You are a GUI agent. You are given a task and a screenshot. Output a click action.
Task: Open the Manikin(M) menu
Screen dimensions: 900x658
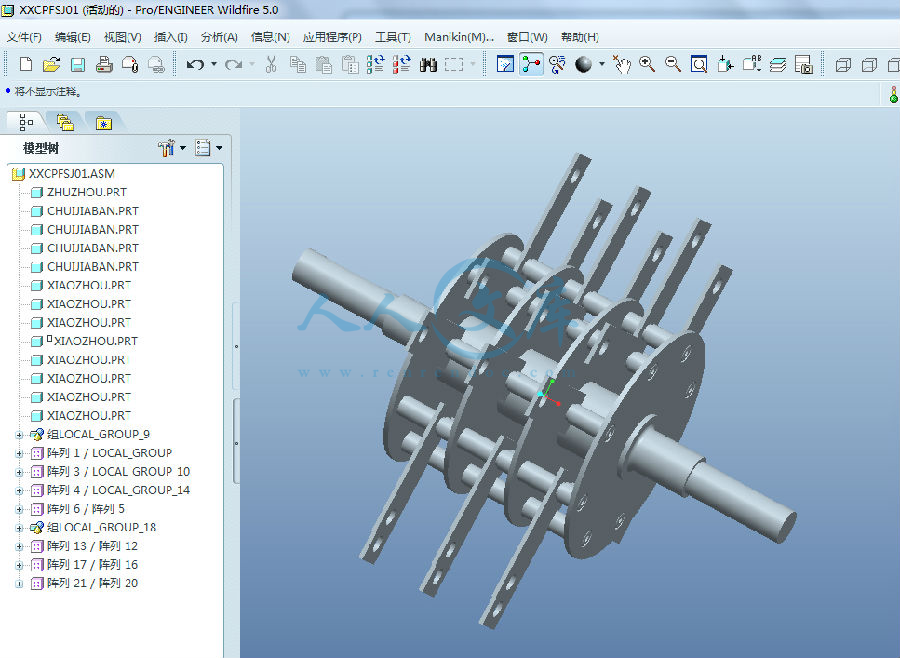tap(459, 37)
